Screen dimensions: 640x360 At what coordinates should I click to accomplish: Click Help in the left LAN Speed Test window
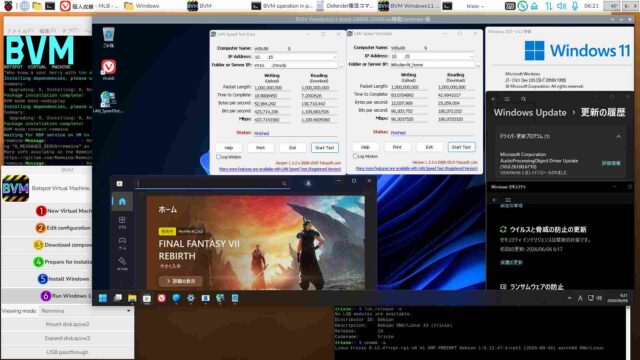point(229,147)
